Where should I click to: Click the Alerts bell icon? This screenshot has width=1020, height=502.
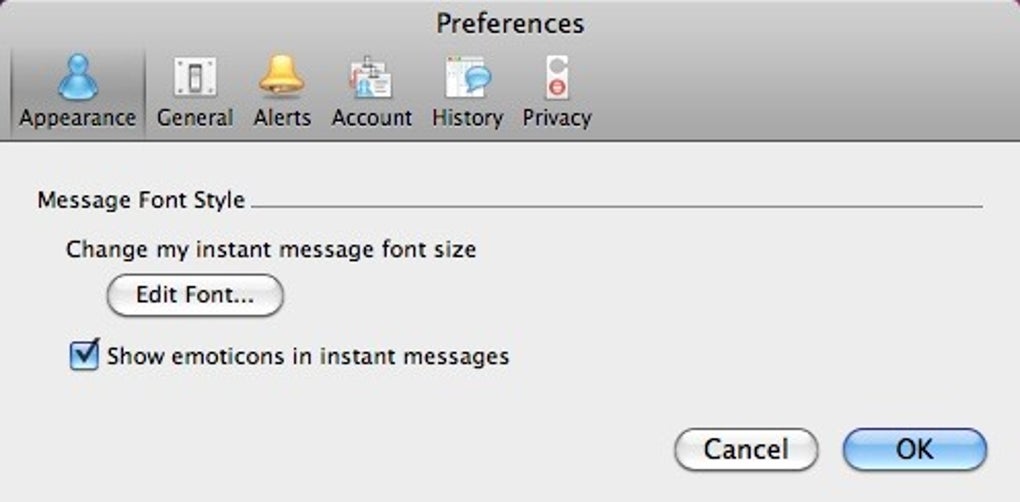(282, 75)
